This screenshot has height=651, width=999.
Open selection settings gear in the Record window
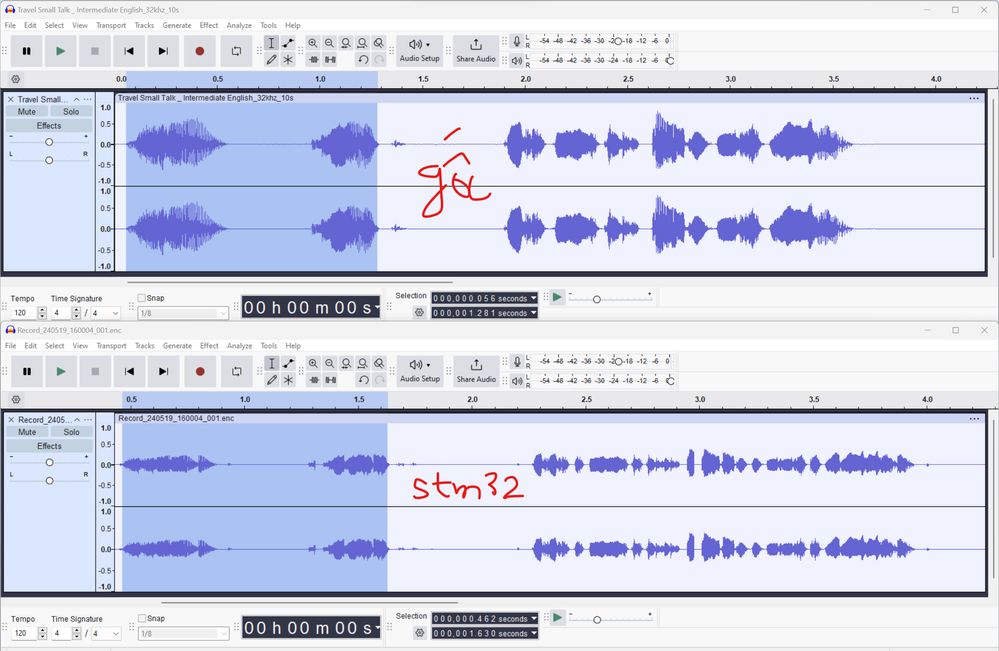click(x=419, y=633)
